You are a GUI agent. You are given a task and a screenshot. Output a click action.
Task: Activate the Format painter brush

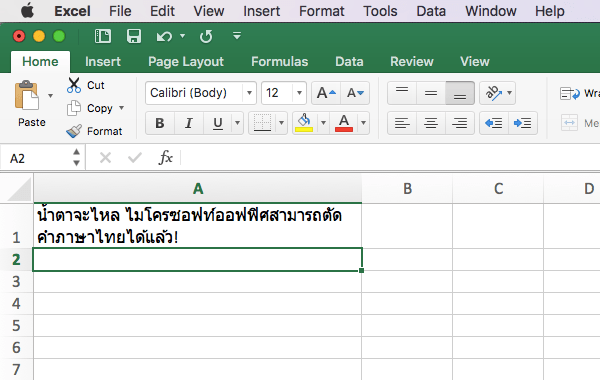tap(94, 131)
